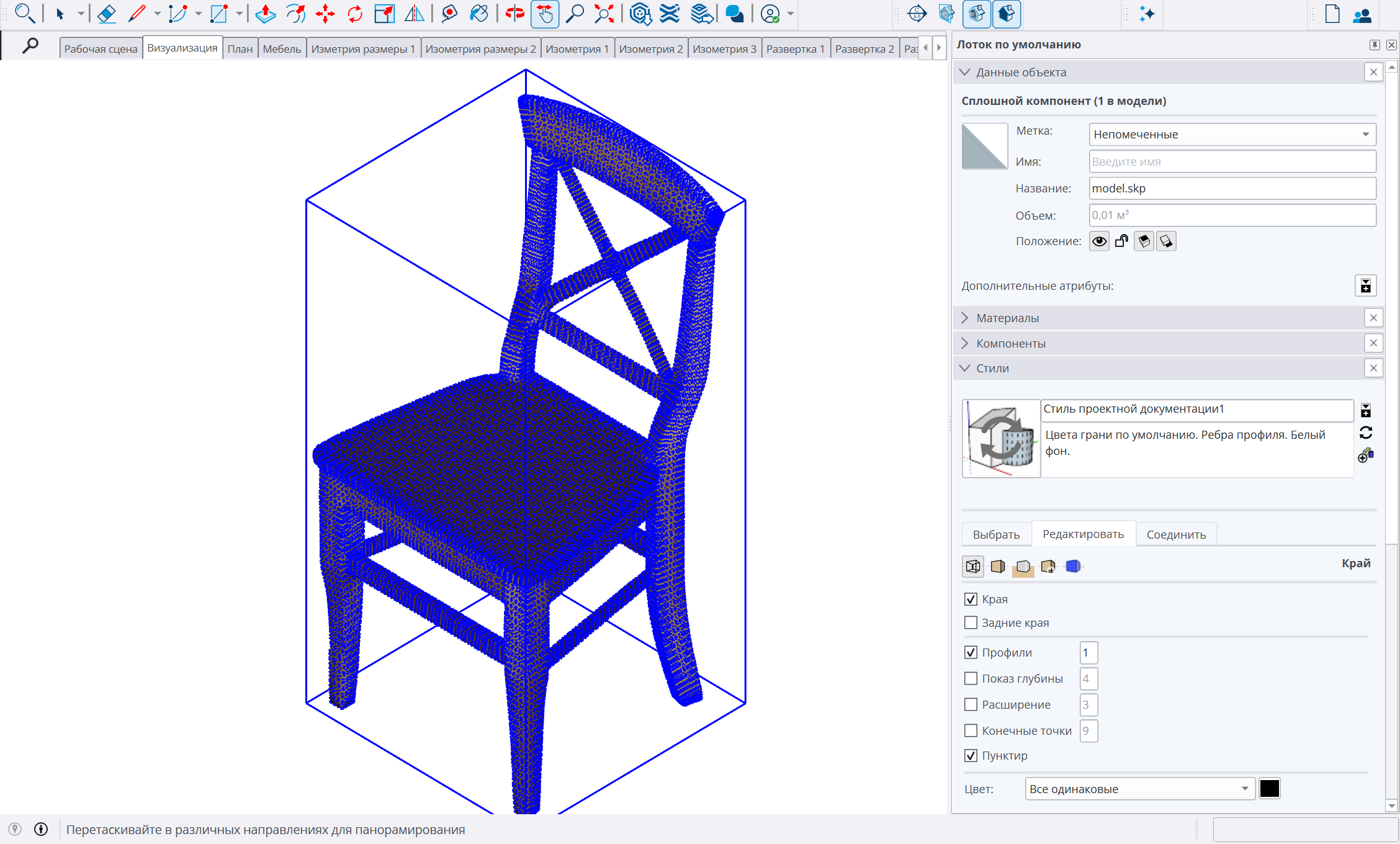Enable the Задние края checkbox
This screenshot has height=844, width=1400.
(971, 622)
